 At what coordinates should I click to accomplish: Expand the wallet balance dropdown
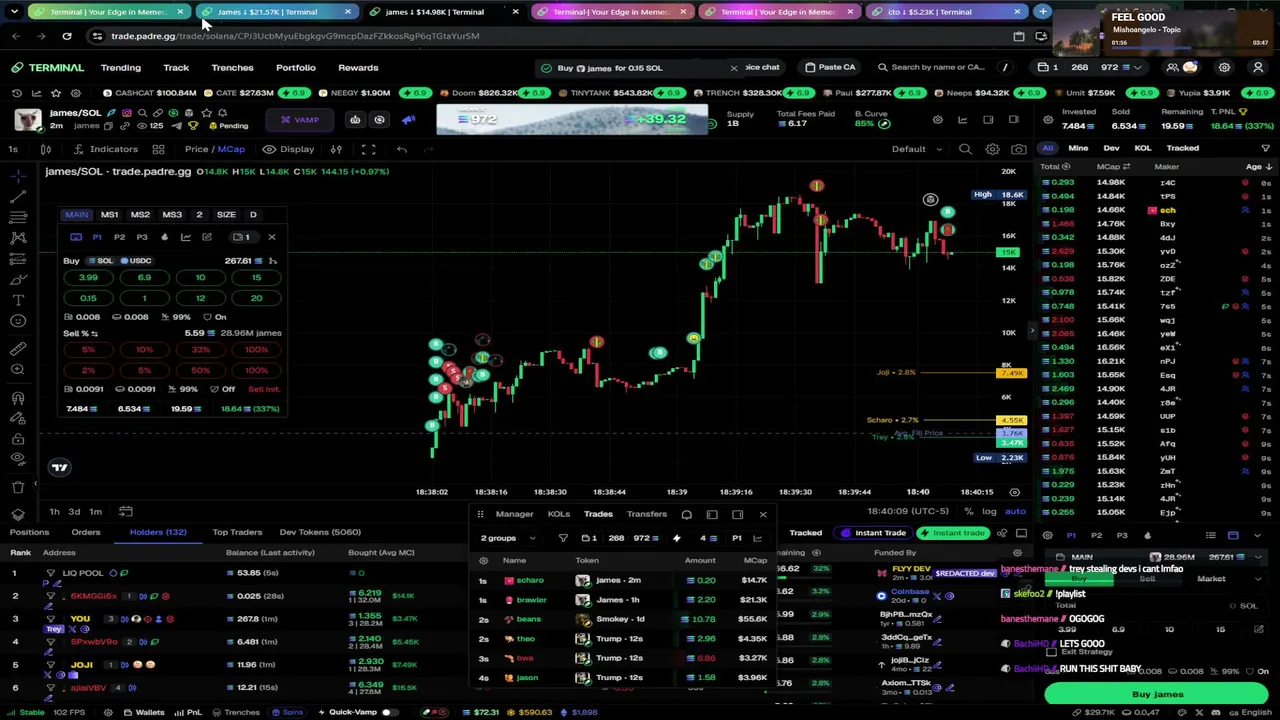tap(1138, 68)
